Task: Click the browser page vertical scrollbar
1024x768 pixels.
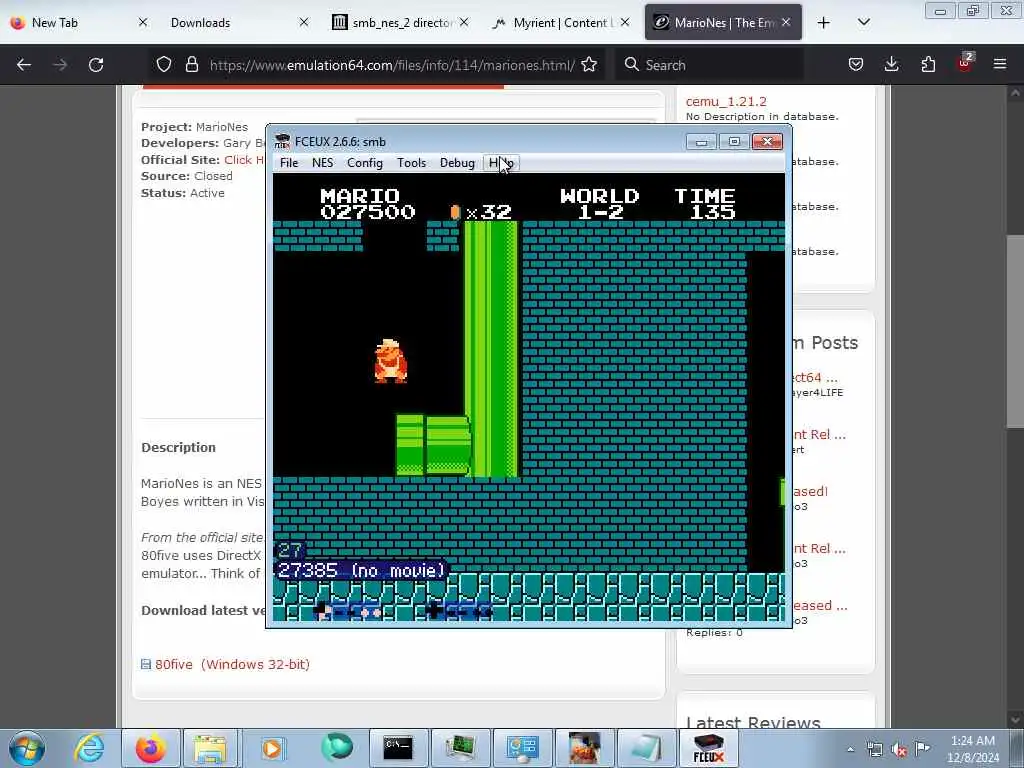Action: click(x=1015, y=332)
